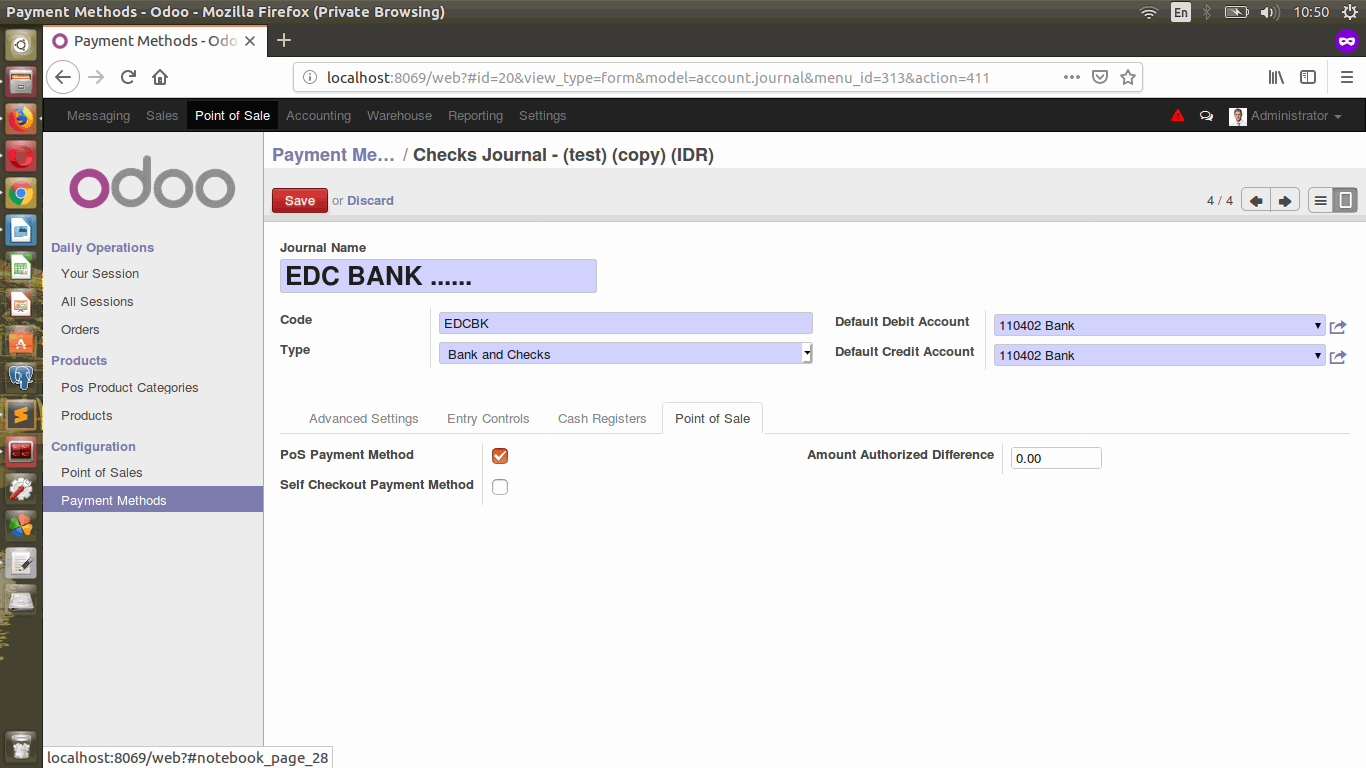
Task: Reload the page in Firefox
Action: (x=128, y=77)
